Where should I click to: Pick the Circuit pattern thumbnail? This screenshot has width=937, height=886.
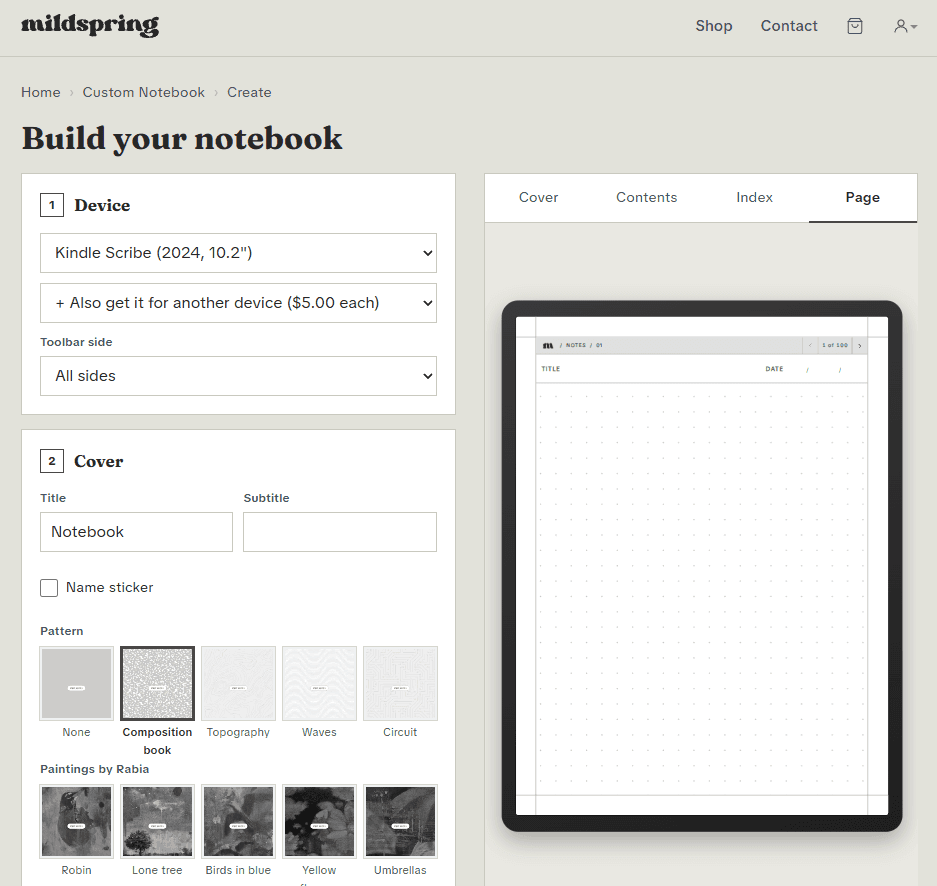pos(400,683)
